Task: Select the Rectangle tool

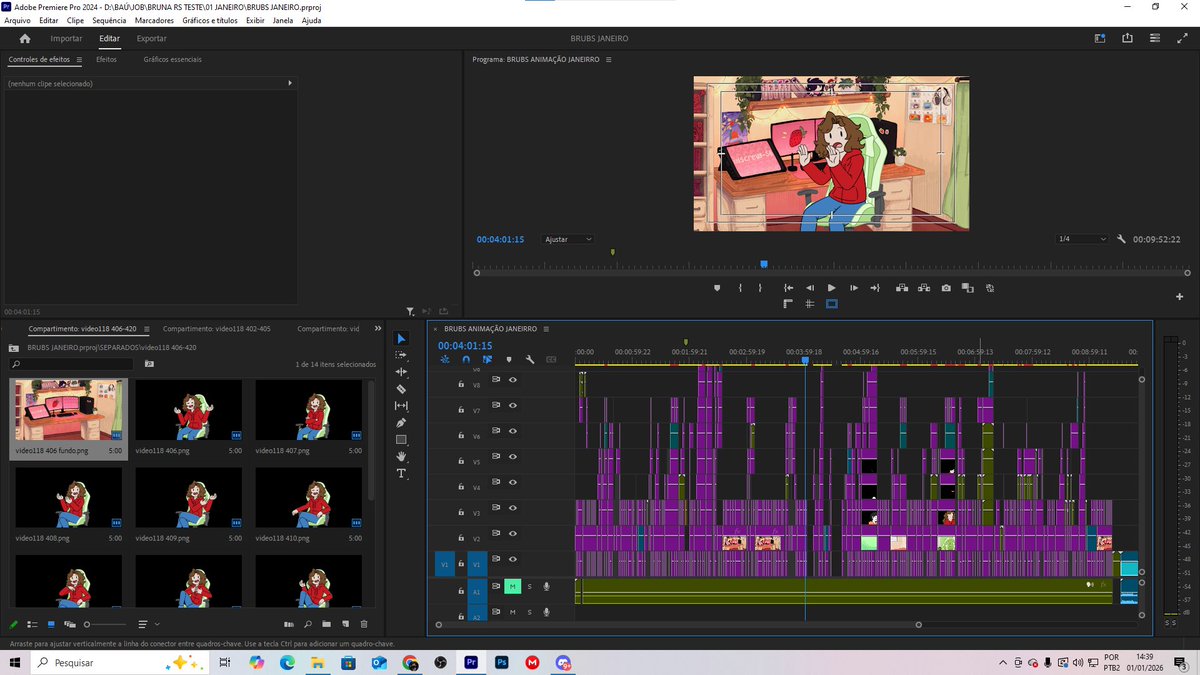Action: 402,439
